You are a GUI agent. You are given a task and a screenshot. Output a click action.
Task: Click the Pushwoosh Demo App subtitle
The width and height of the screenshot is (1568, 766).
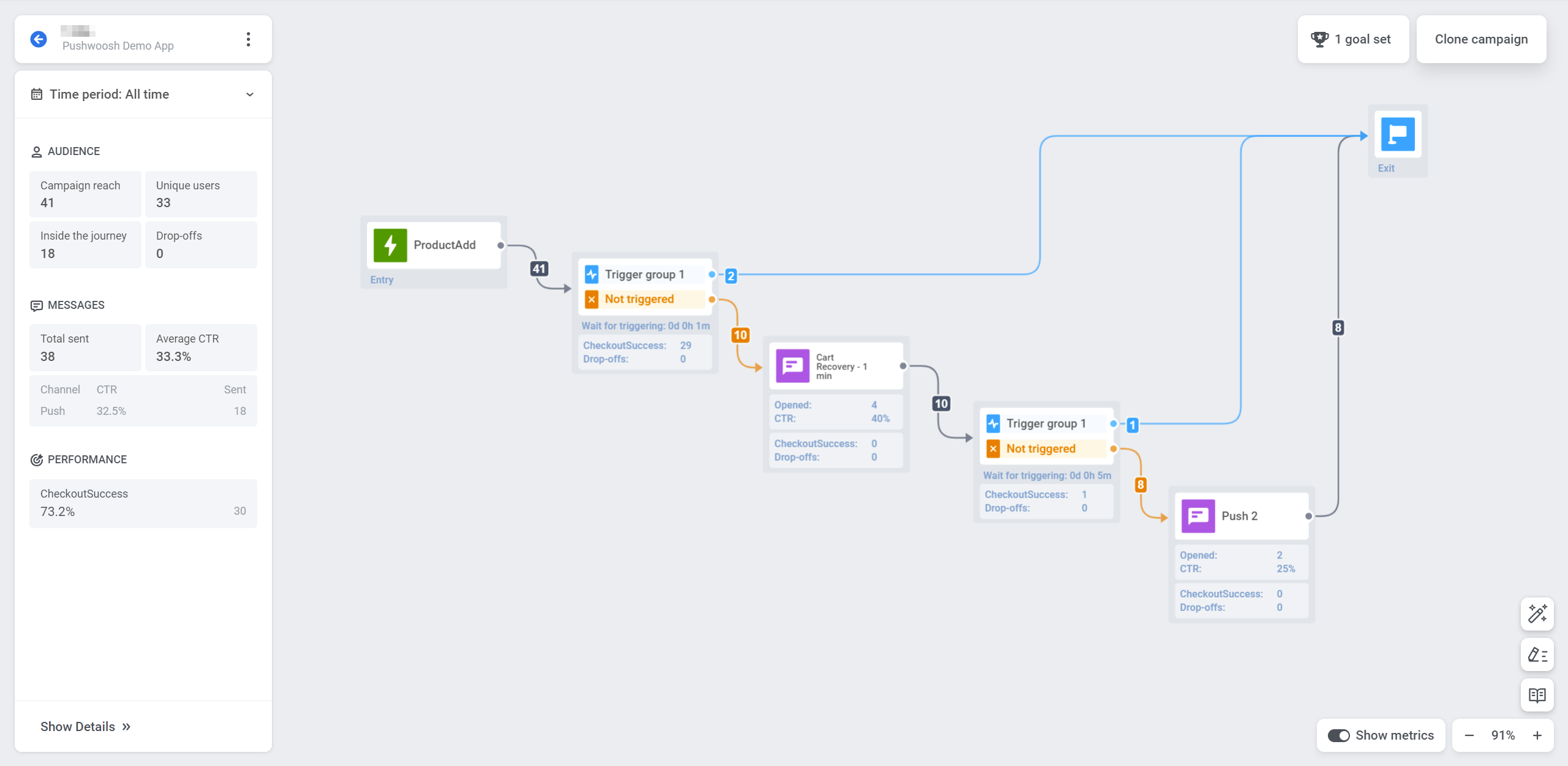point(118,46)
